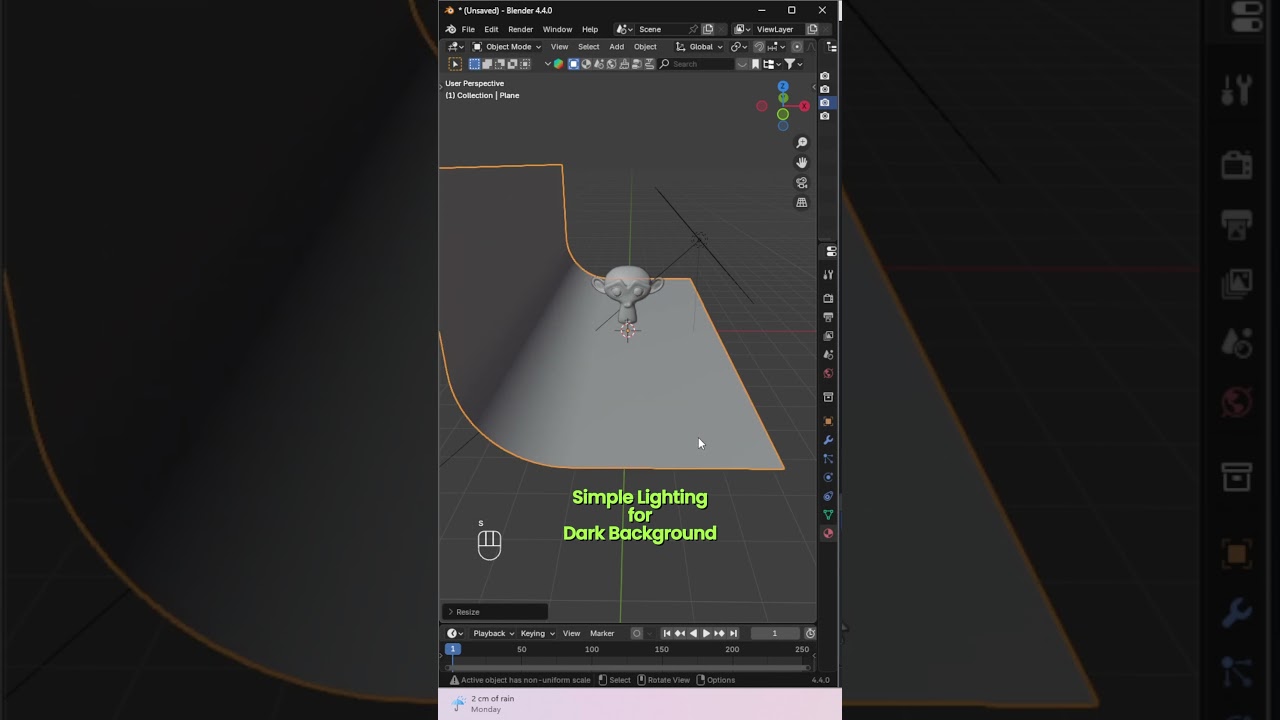This screenshot has width=1280, height=720.
Task: Click the Blender logo menu icon
Action: 451,29
